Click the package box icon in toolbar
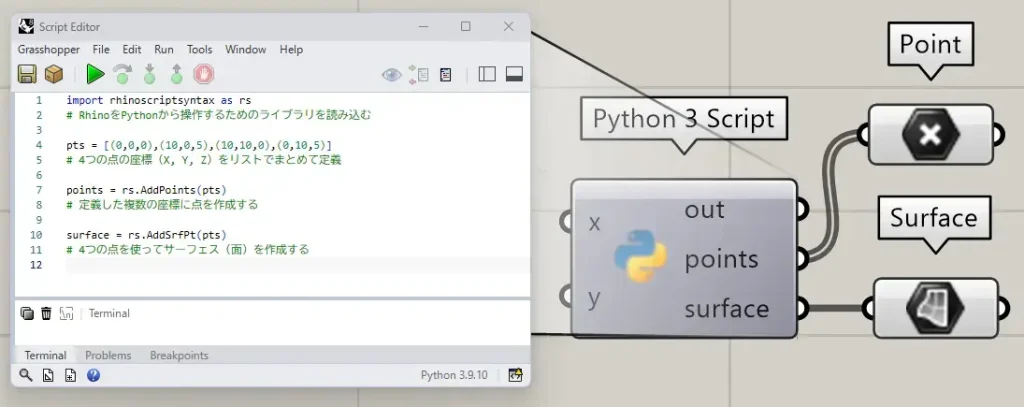 54,73
